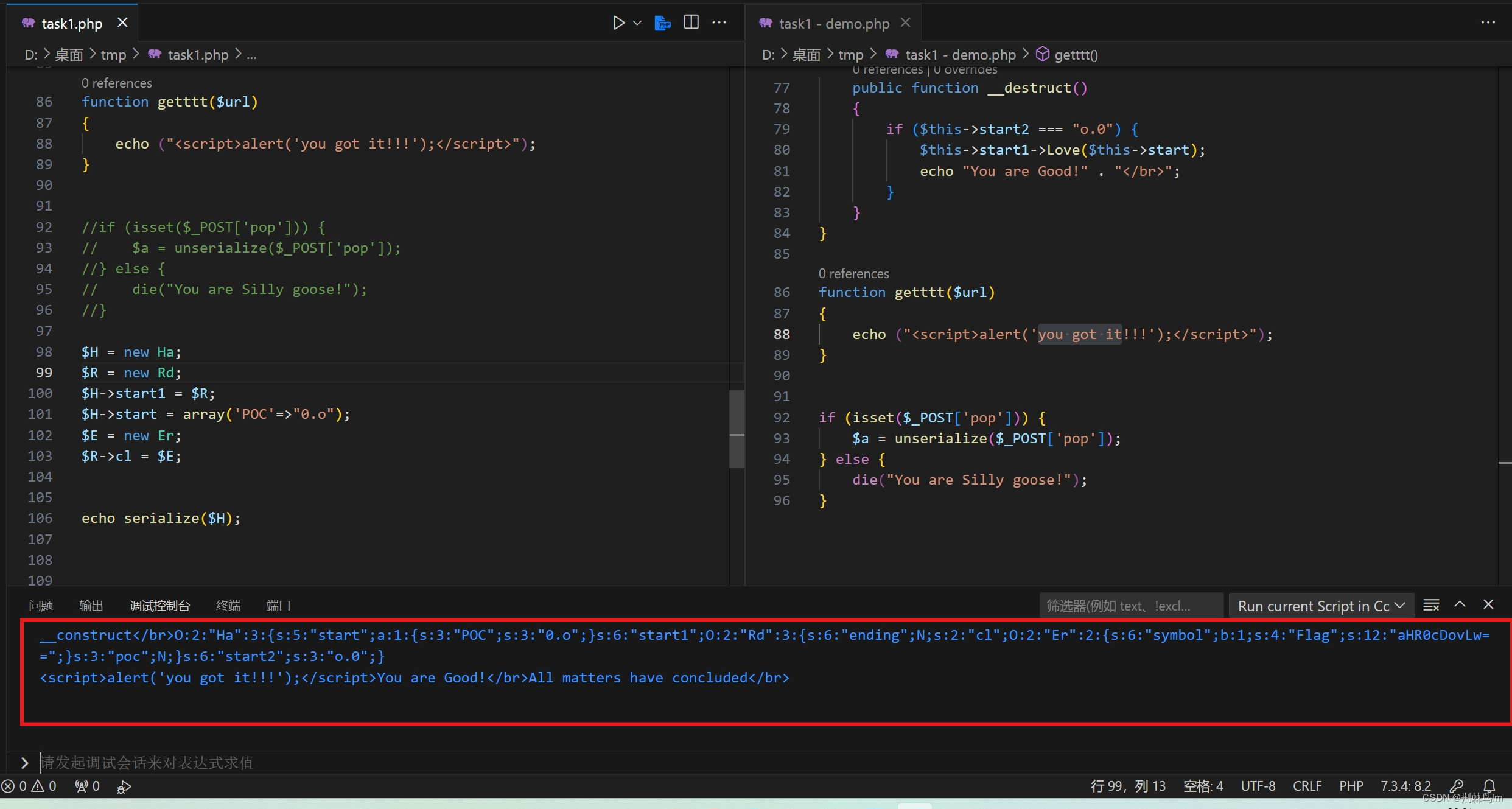Click the left editor vertical scrollbar thumb
The height and width of the screenshot is (809, 1512).
pos(737,429)
